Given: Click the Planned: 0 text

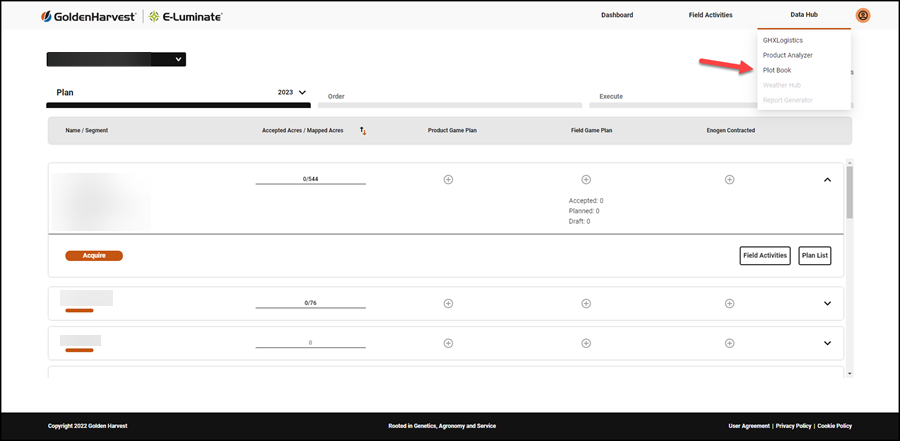Looking at the screenshot, I should 584,211.
